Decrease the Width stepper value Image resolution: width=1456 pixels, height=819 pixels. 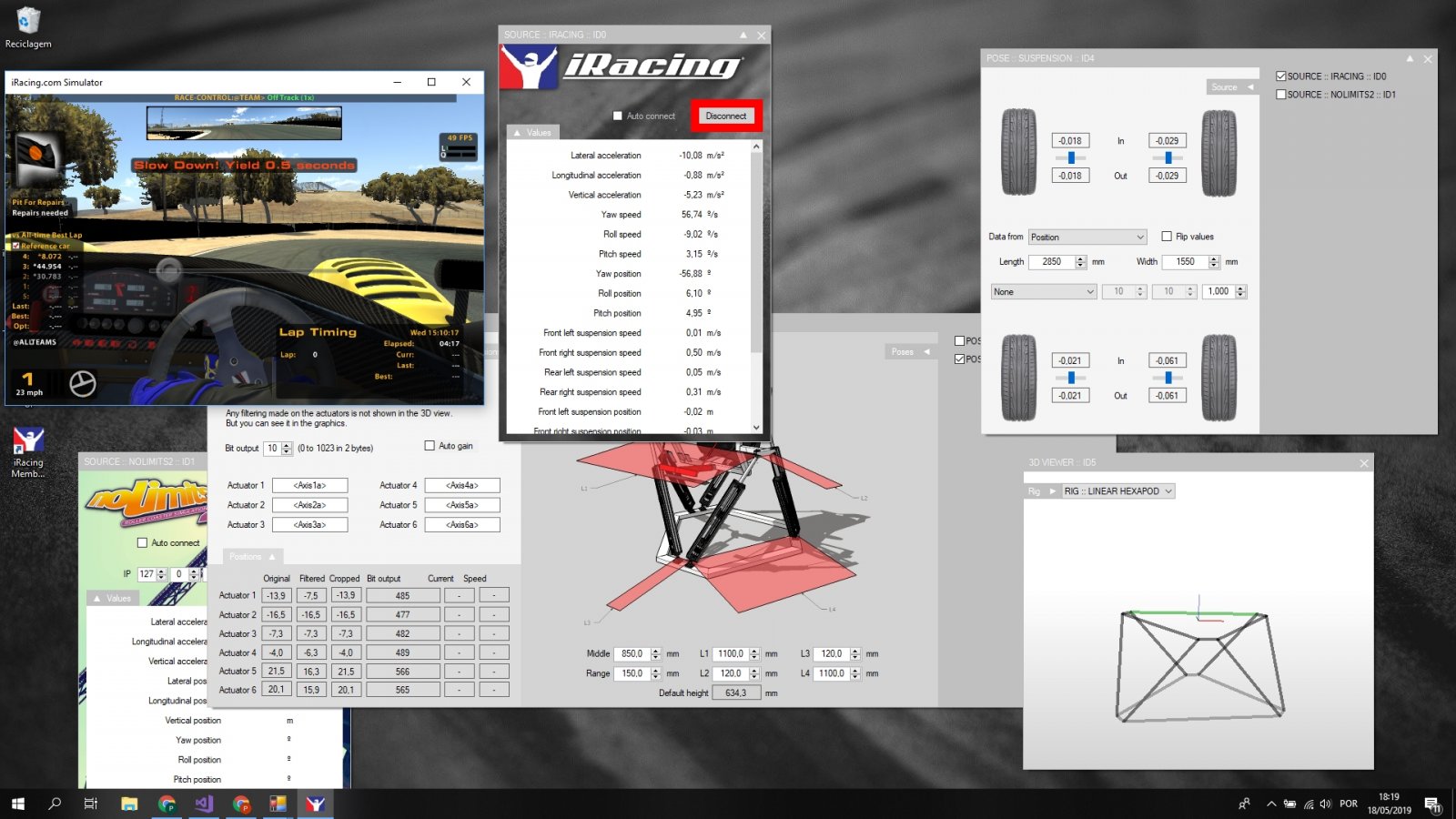click(1214, 265)
